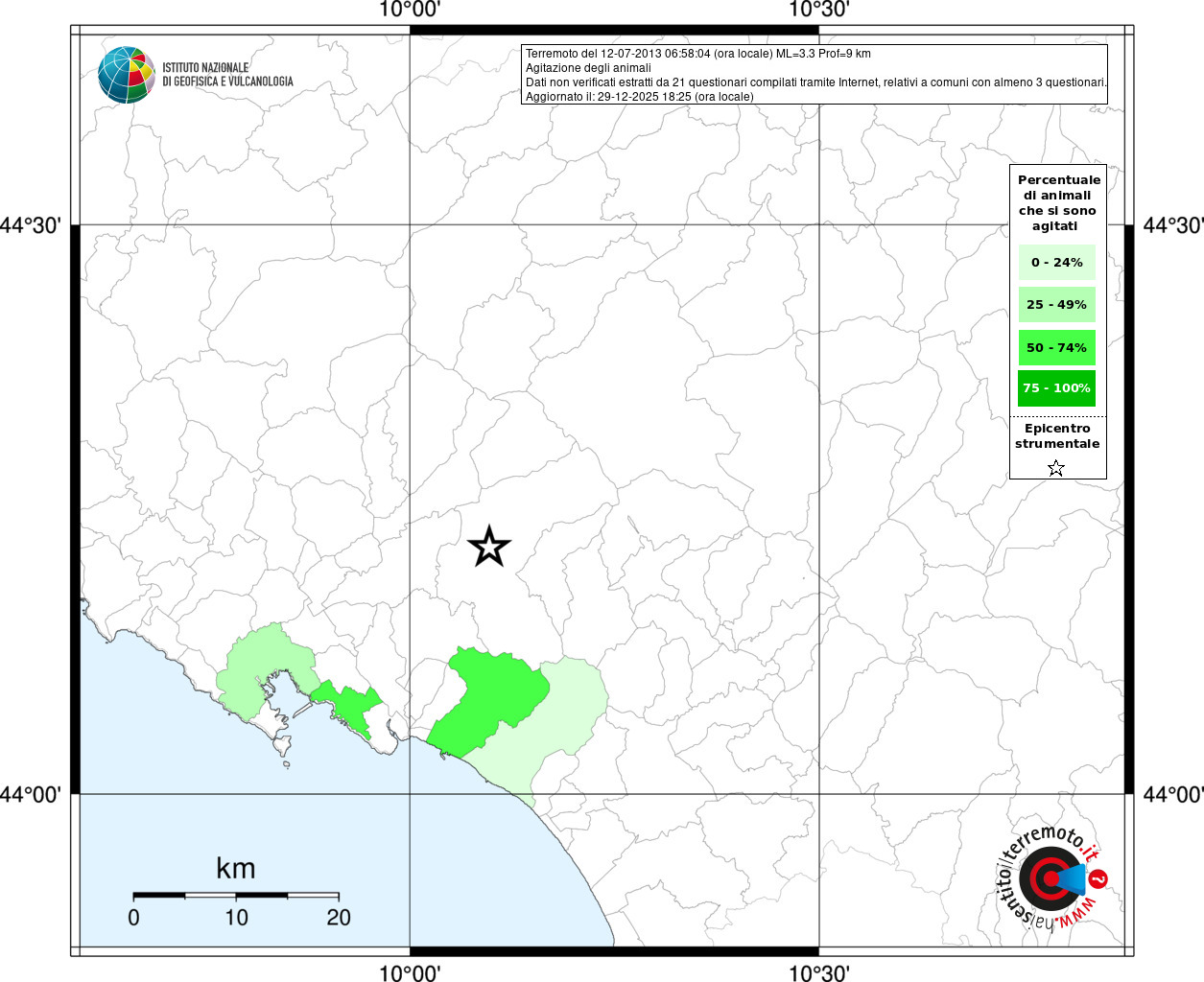
Task: Click the small bright green municipality beside the gulf
Action: pyautogui.click(x=347, y=706)
